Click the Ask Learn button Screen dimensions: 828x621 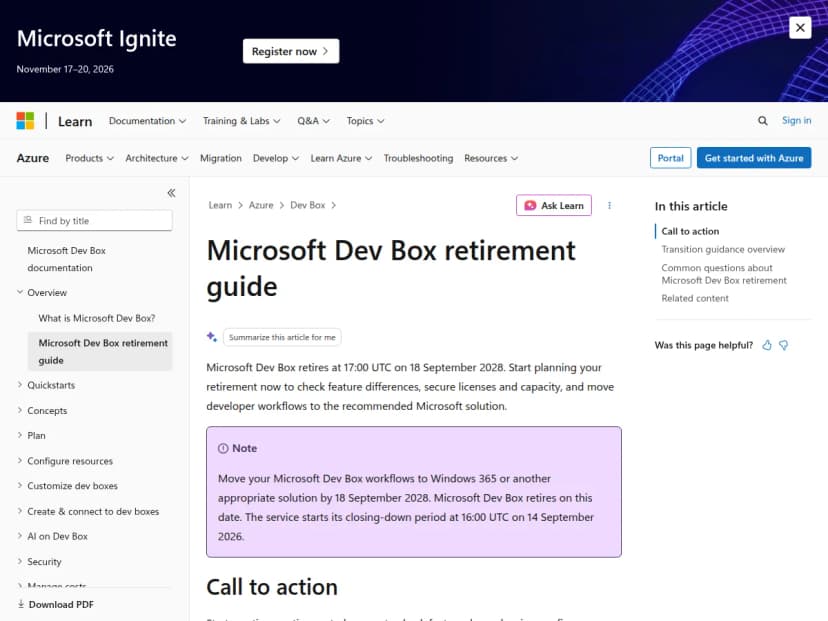[553, 205]
